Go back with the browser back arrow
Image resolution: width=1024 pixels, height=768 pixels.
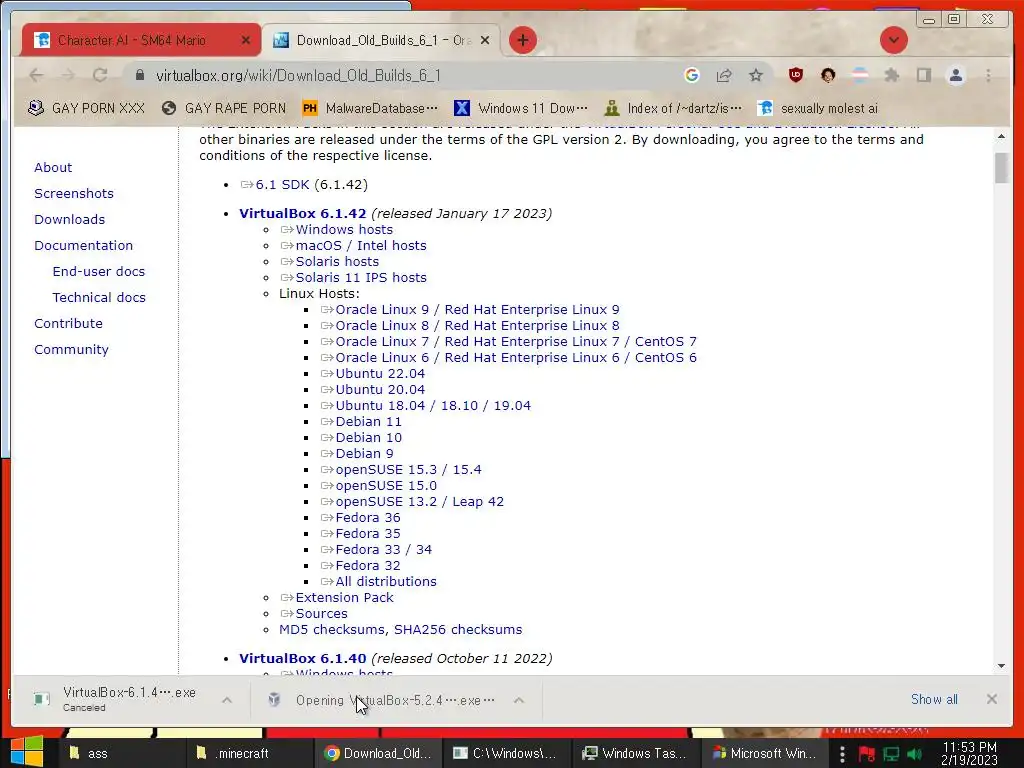(x=37, y=76)
